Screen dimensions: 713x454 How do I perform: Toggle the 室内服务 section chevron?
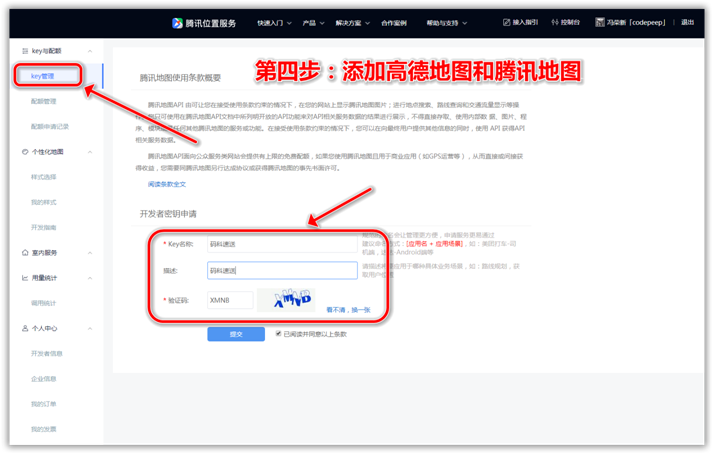[90, 253]
